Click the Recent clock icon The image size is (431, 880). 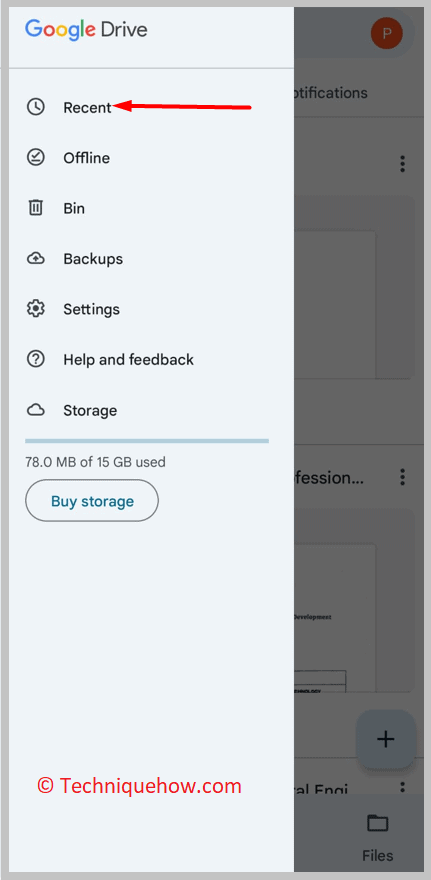36,107
